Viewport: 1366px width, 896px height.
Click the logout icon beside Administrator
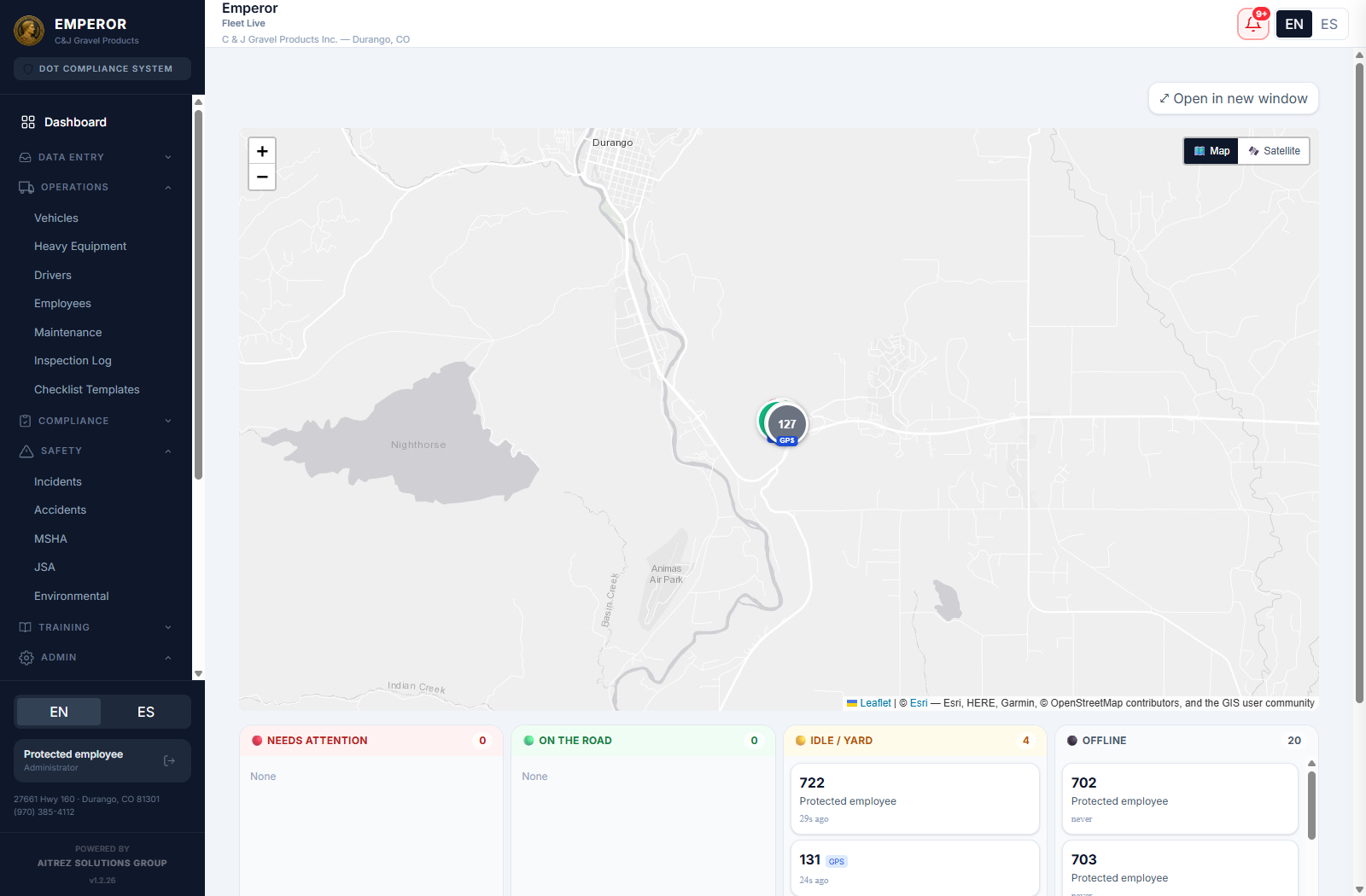coord(169,760)
